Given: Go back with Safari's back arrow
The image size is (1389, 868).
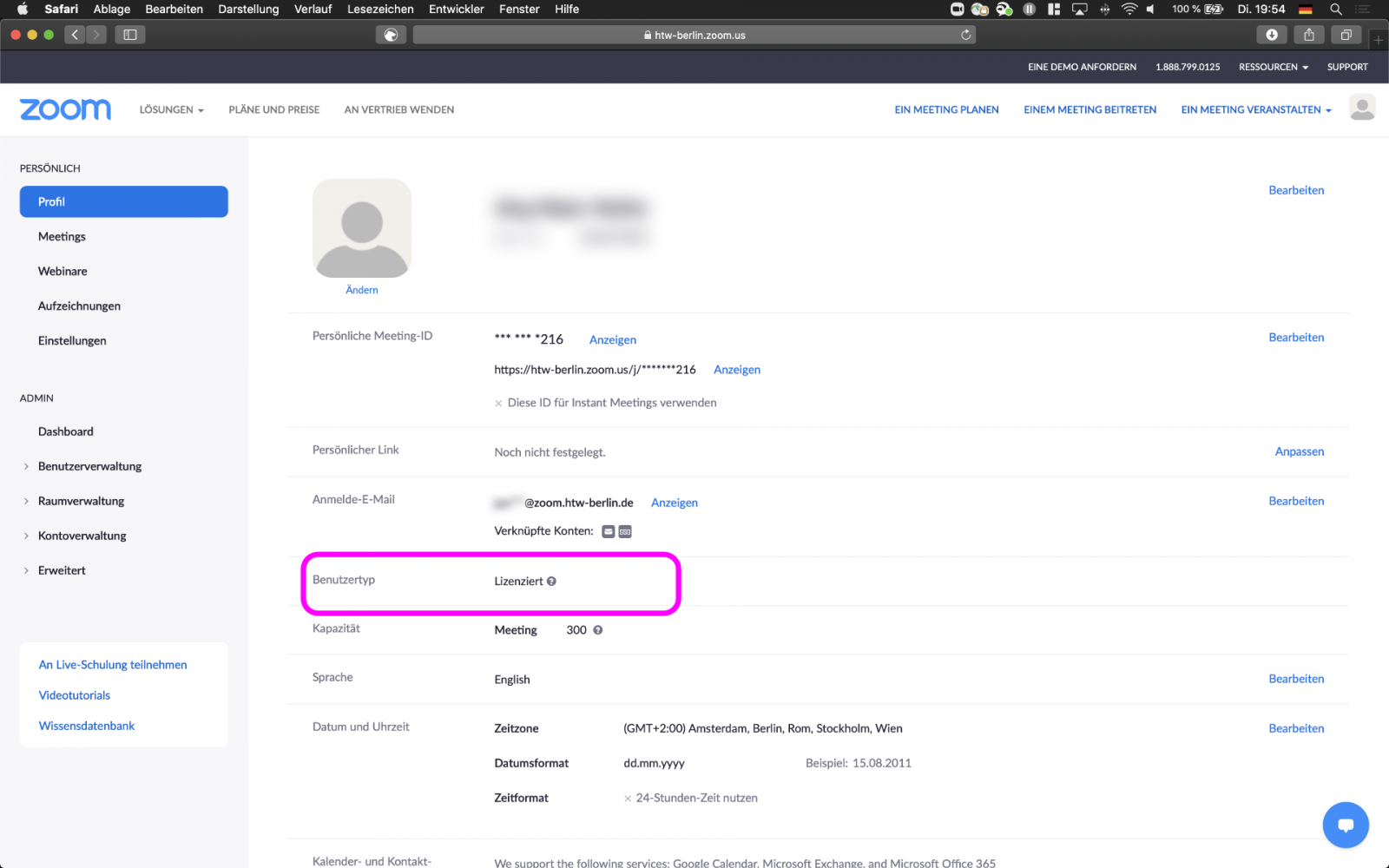Looking at the screenshot, I should pos(76,35).
